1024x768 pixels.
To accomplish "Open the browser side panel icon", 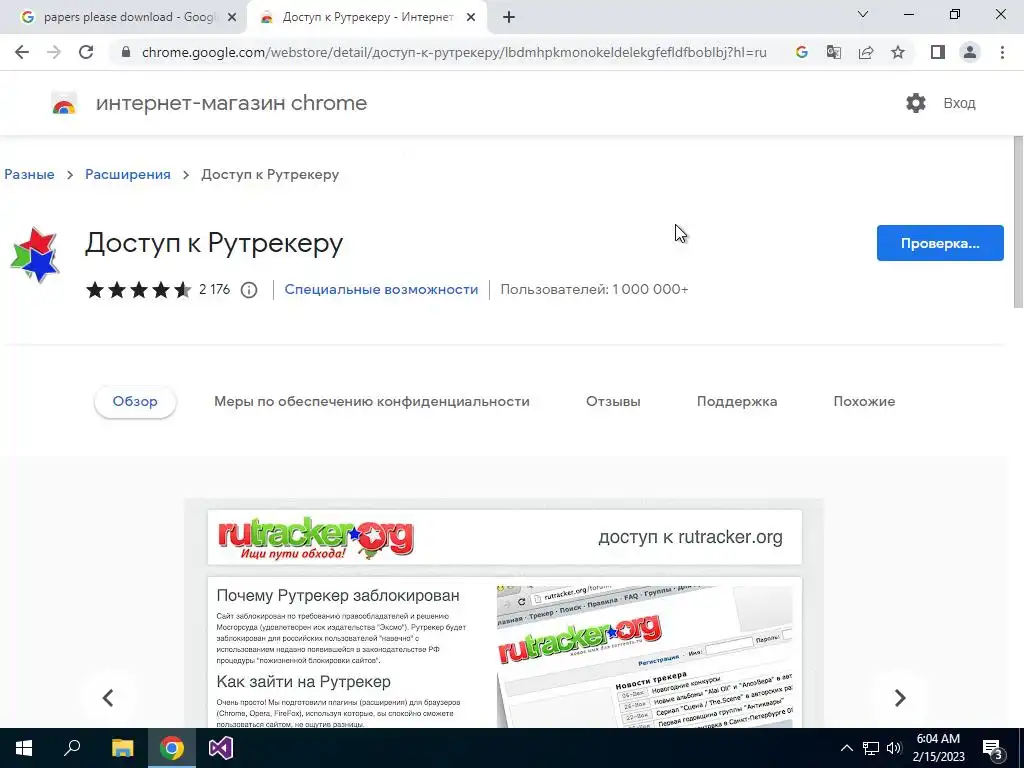I will coord(938,52).
